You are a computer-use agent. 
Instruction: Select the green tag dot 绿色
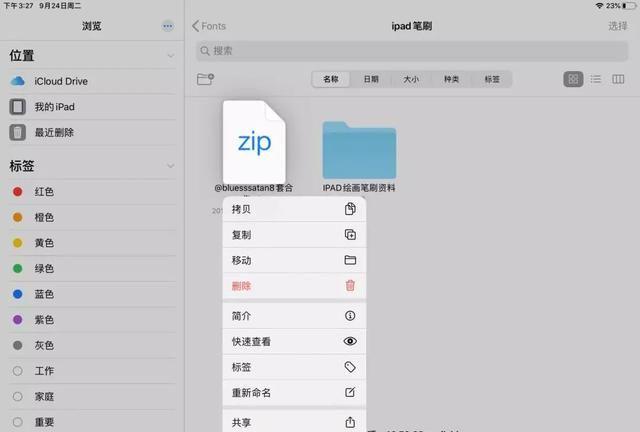[18, 268]
